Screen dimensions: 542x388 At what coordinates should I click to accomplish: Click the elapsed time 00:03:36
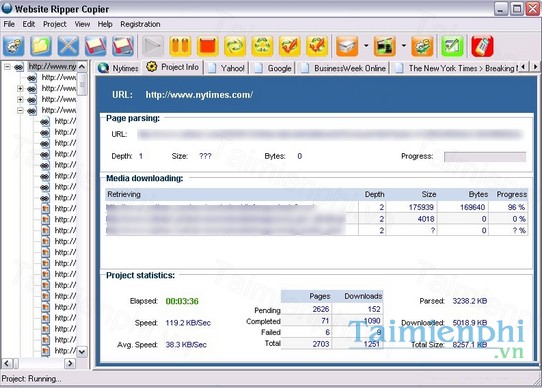(182, 301)
